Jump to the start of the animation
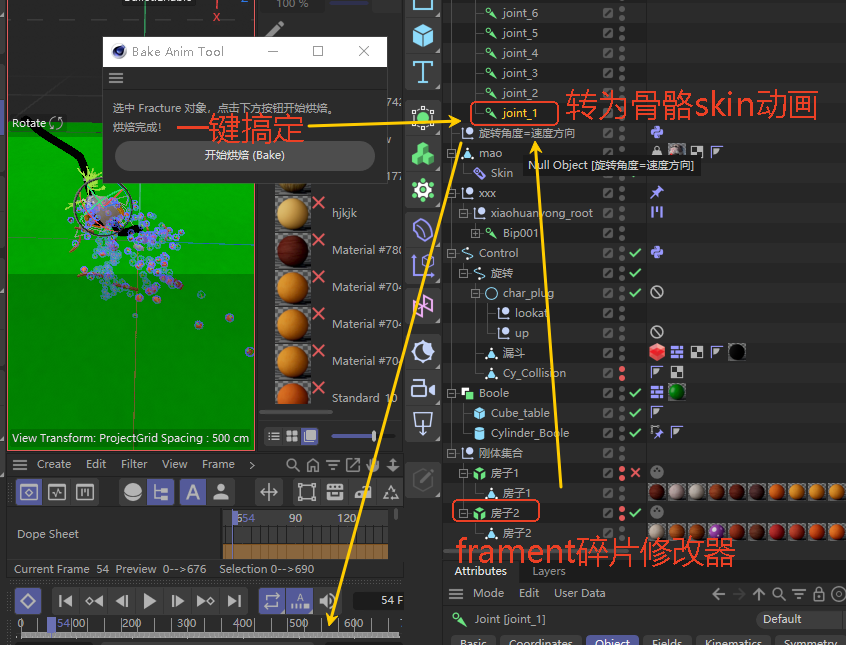This screenshot has width=846, height=645. click(x=65, y=601)
